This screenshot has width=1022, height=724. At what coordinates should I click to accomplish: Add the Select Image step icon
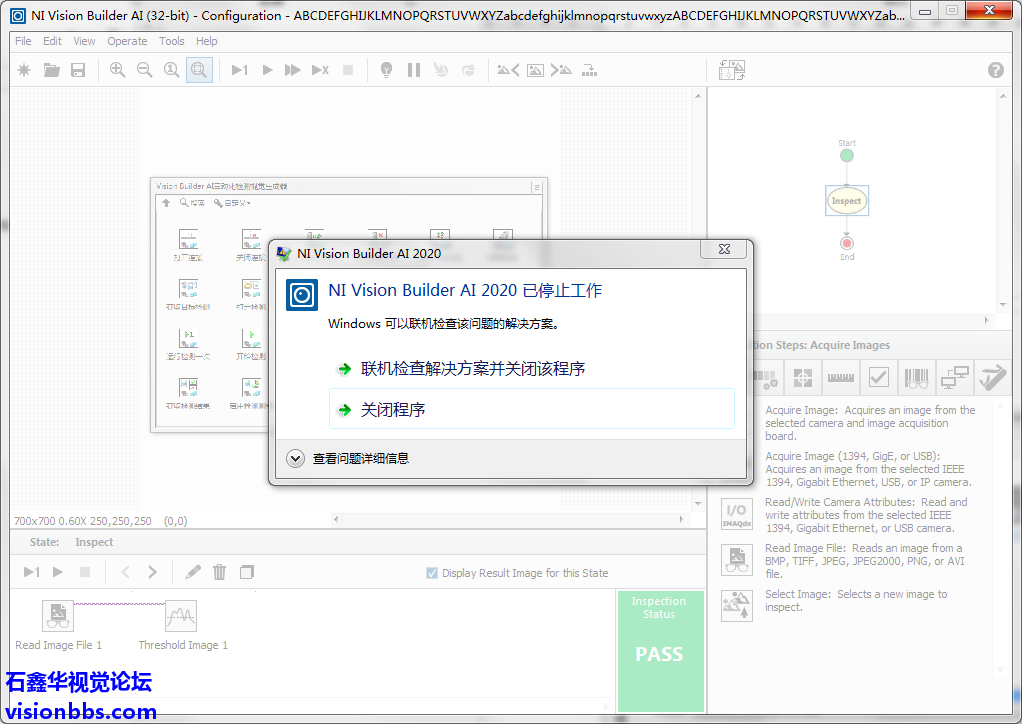(x=737, y=605)
